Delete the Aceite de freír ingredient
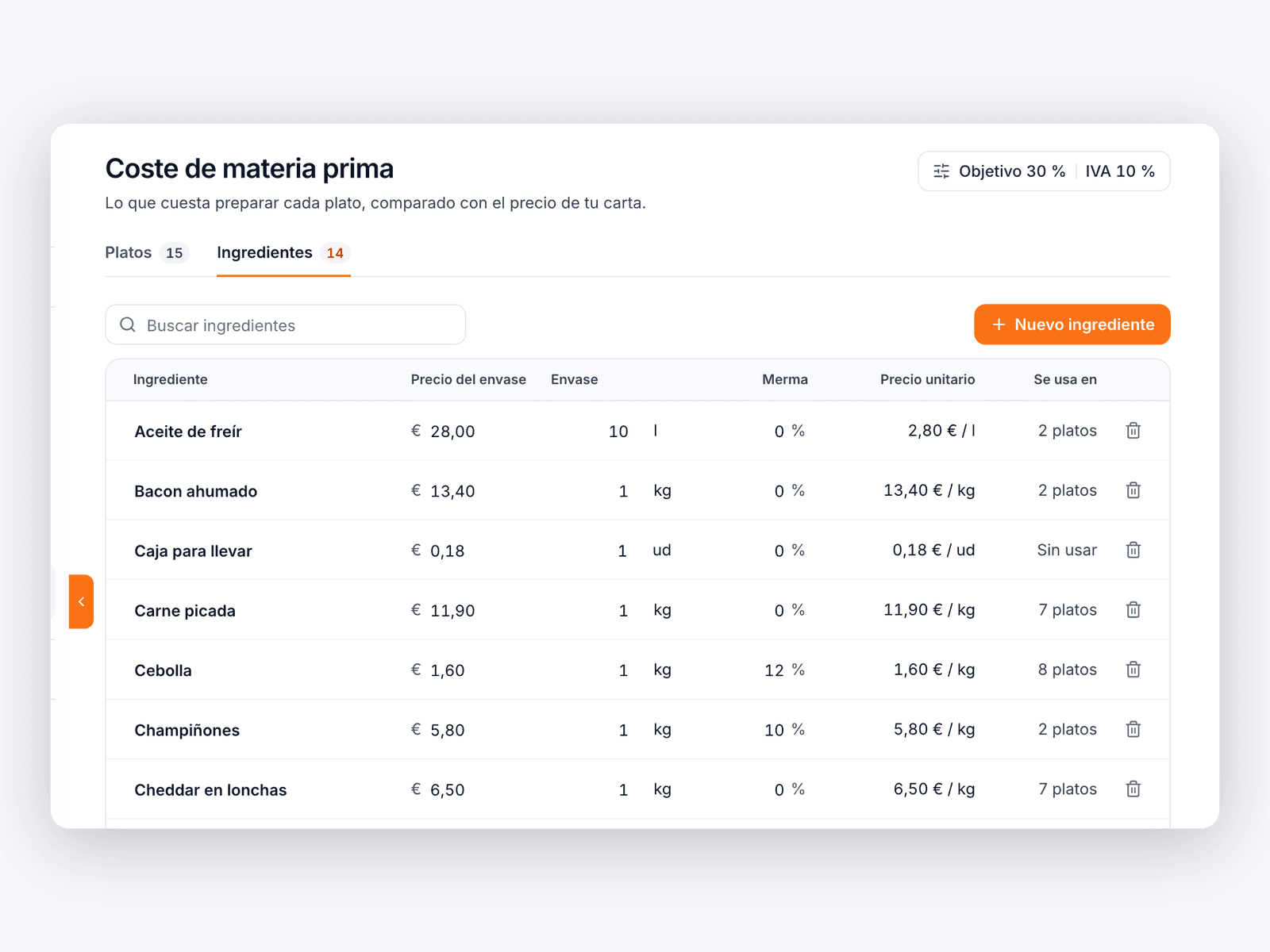The width and height of the screenshot is (1270, 952). (1133, 431)
